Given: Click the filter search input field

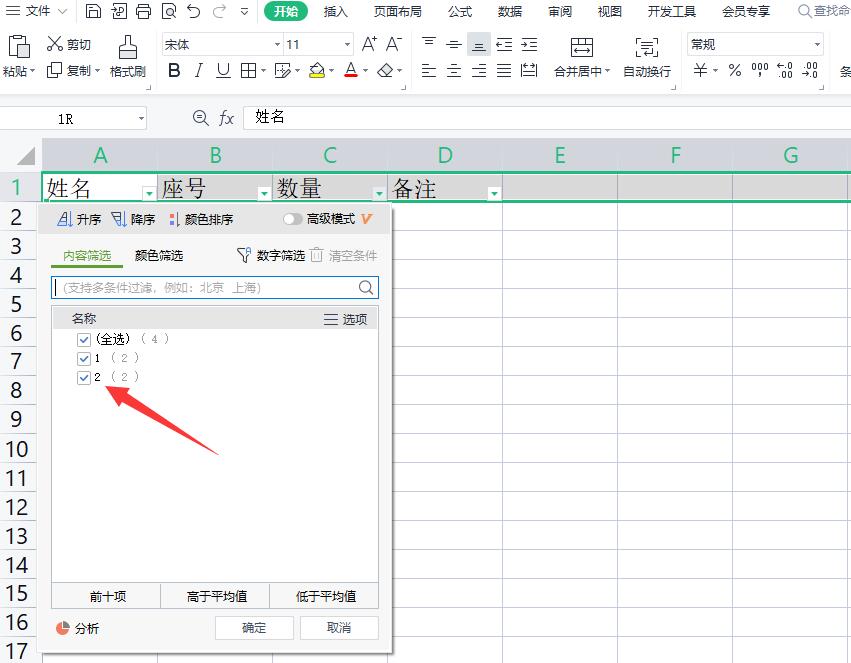Looking at the screenshot, I should pyautogui.click(x=205, y=288).
